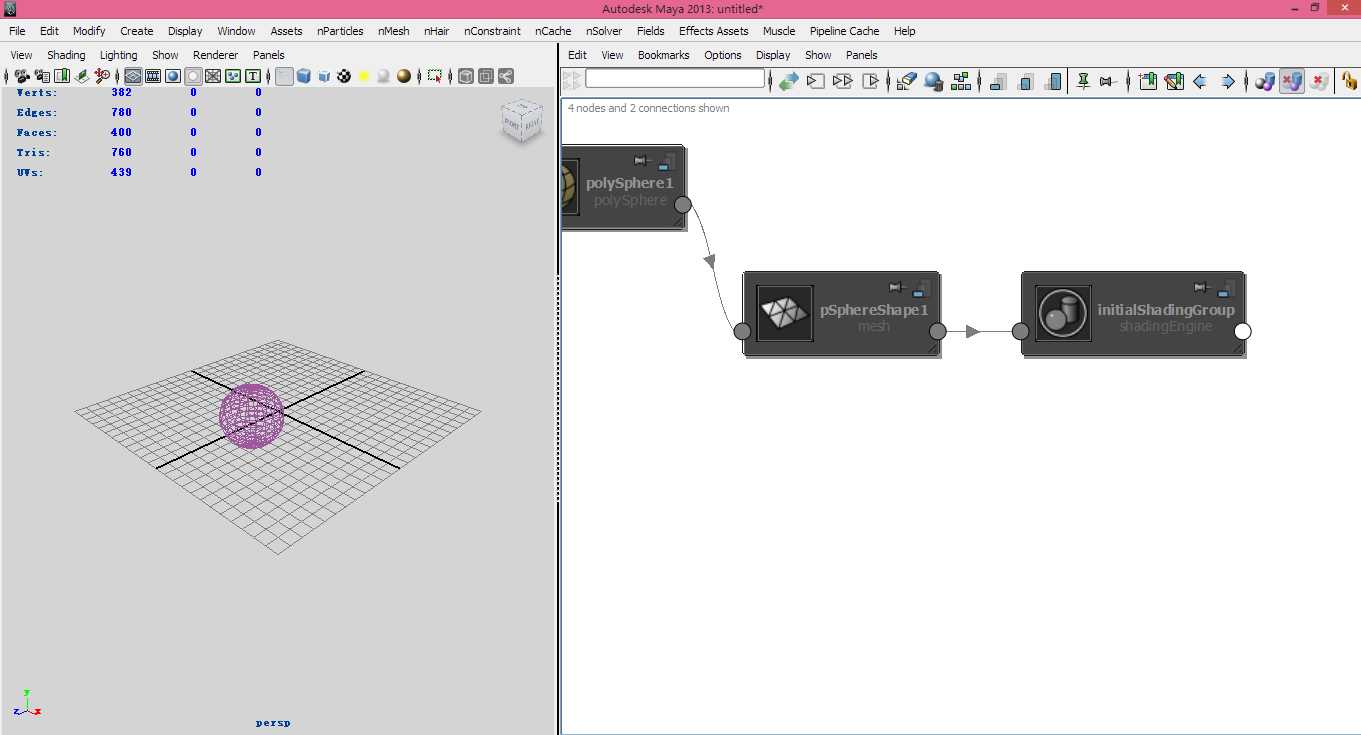1361x735 pixels.
Task: Click the blue spheres icon left of the highlighted one
Action: (x=1265, y=81)
